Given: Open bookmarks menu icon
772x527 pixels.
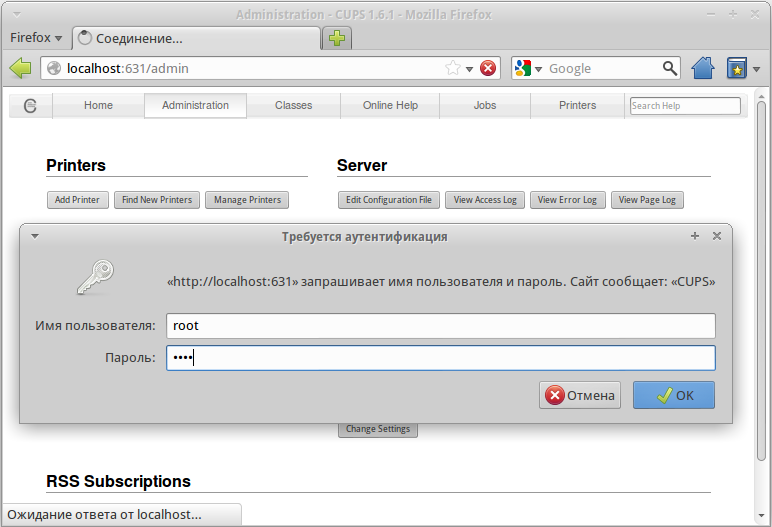Looking at the screenshot, I should click(x=737, y=68).
